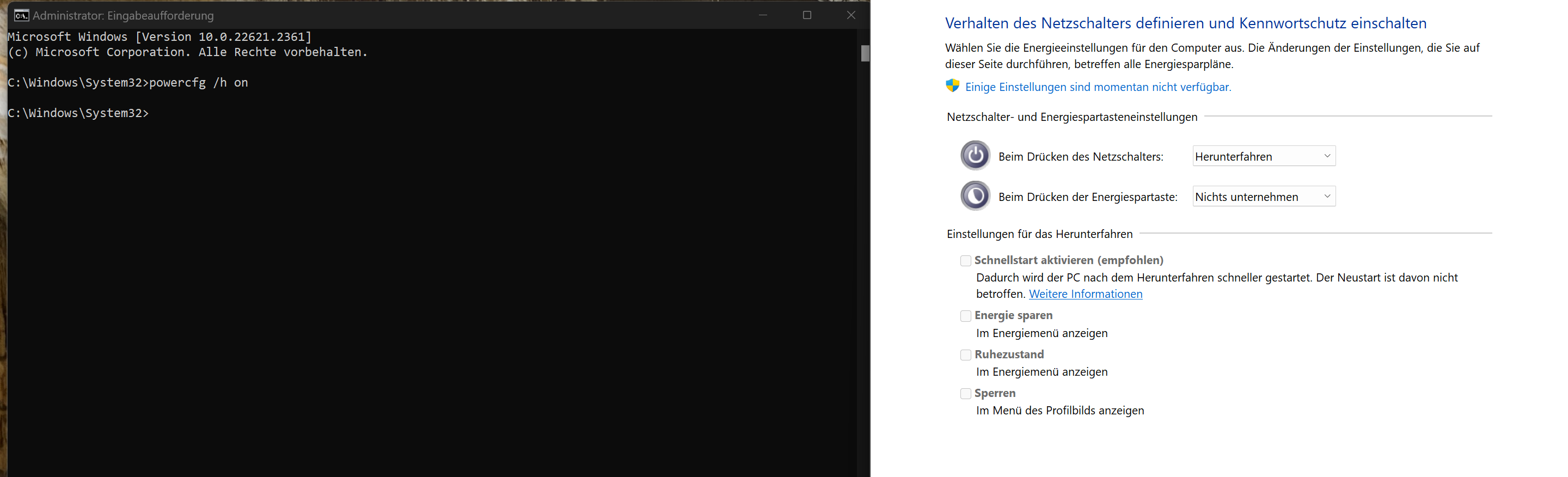This screenshot has width=1568, height=477.
Task: Click the command prompt title bar icon
Action: pos(21,15)
